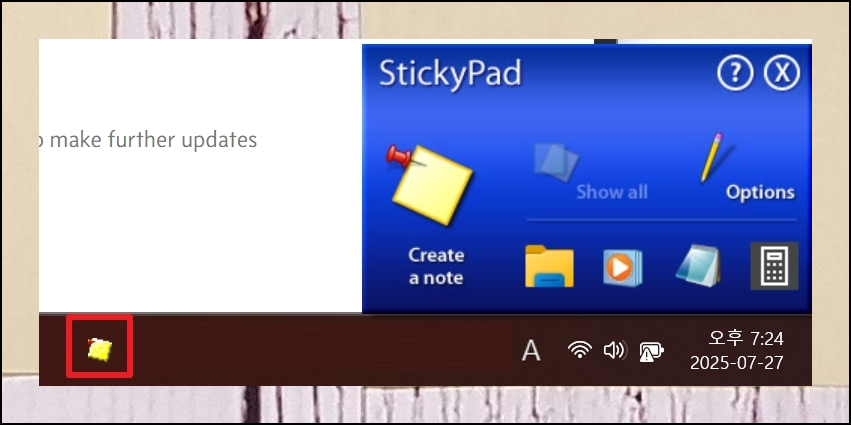Open StickyPad help question mark button
The height and width of the screenshot is (425, 851).
(x=734, y=73)
